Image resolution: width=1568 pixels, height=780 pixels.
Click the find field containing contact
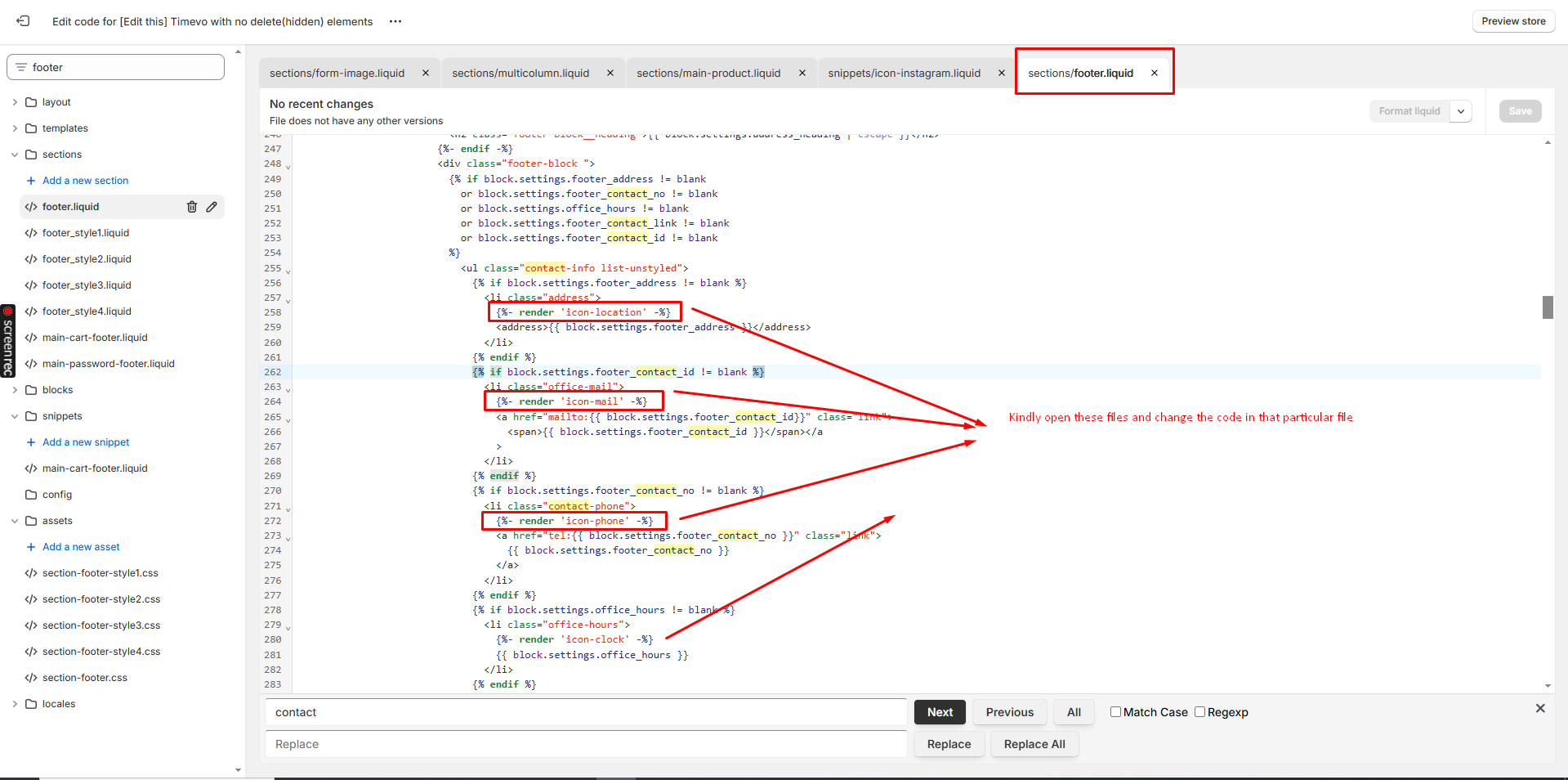tap(586, 712)
